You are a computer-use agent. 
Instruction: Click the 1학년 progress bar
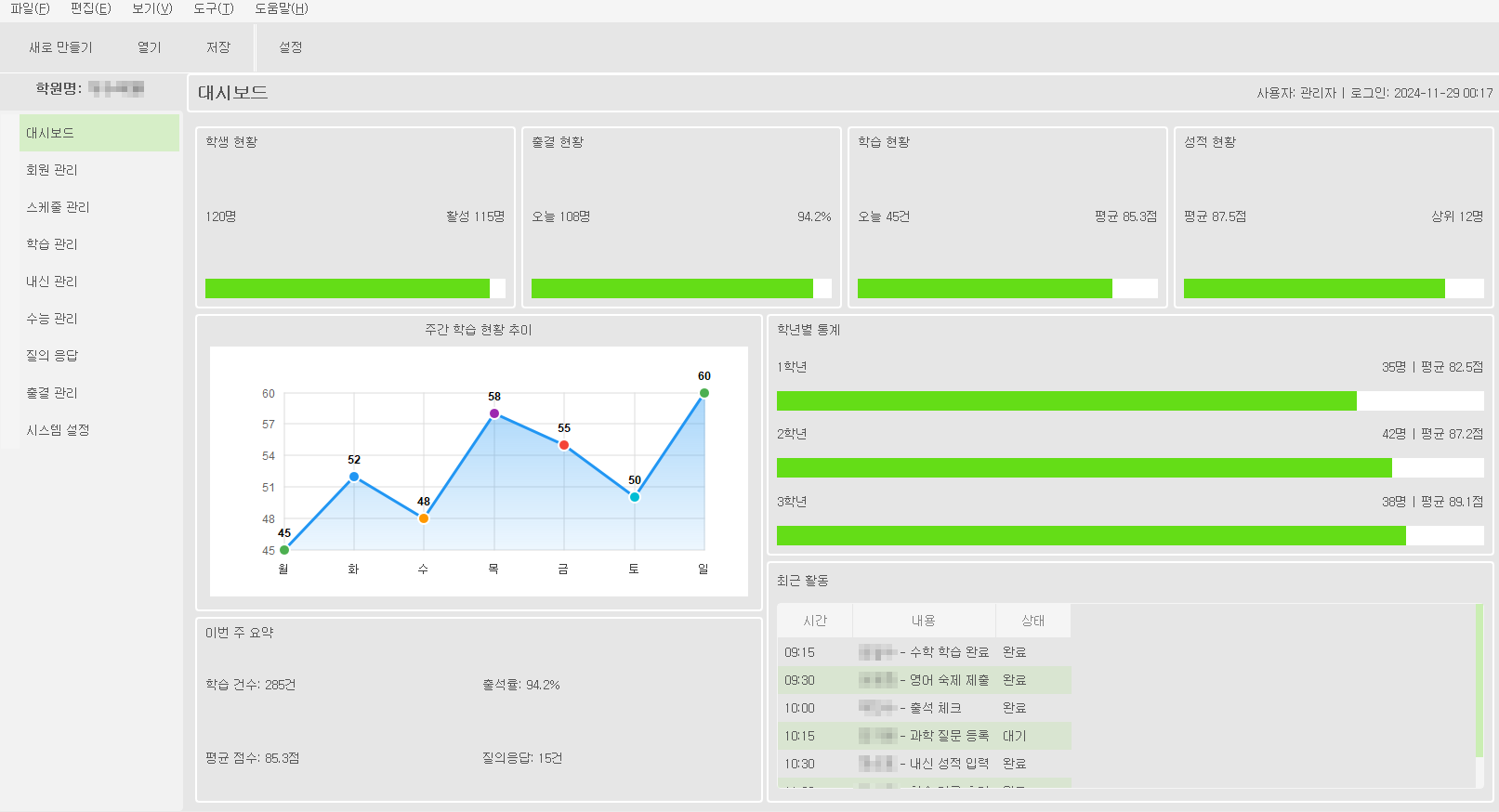(1129, 400)
